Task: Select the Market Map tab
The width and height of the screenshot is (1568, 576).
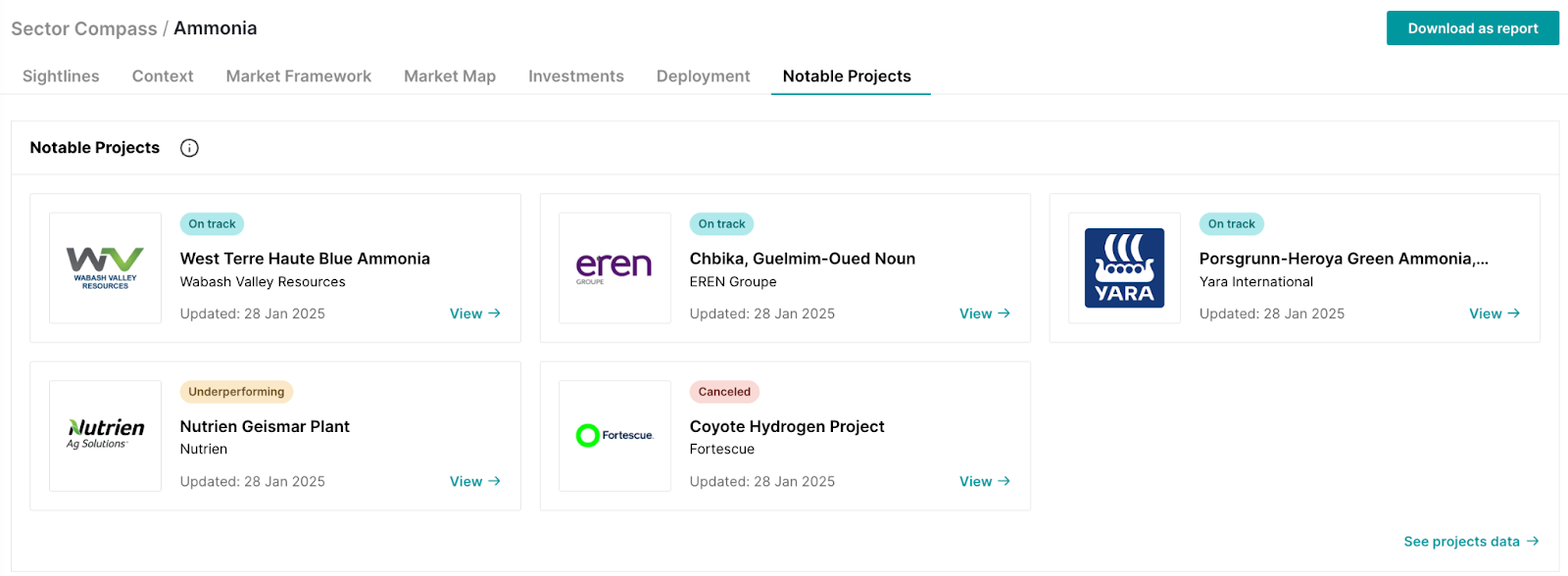Action: 450,76
